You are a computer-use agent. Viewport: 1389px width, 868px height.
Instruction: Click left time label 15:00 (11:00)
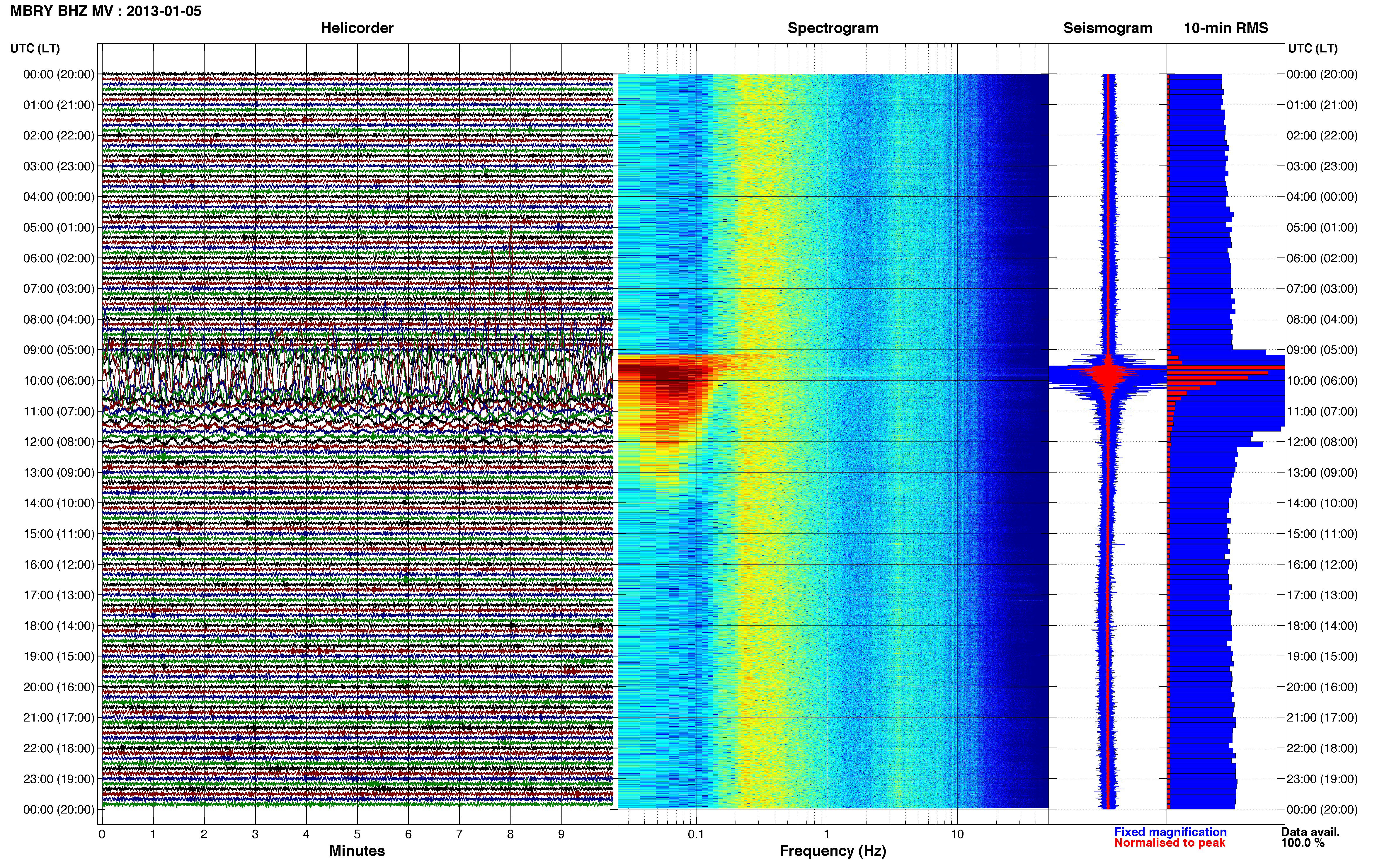pos(59,534)
